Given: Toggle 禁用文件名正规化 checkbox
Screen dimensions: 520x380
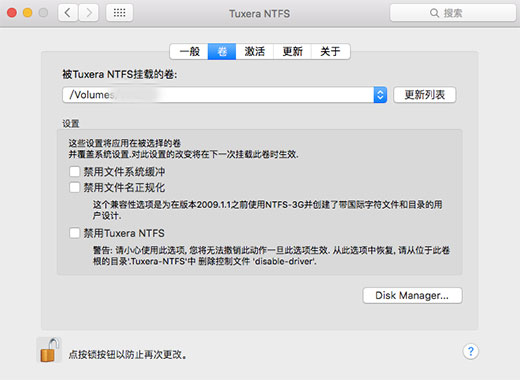Looking at the screenshot, I should point(74,187).
